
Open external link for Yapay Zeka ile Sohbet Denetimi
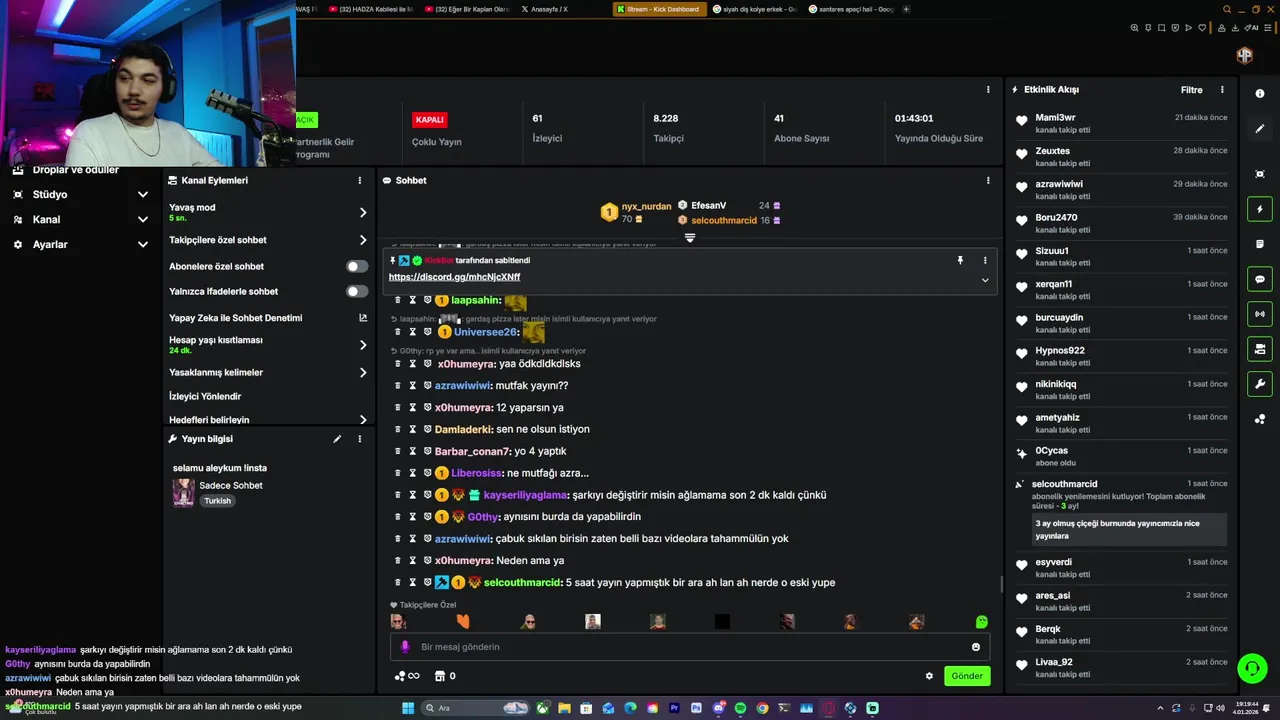[x=363, y=318]
